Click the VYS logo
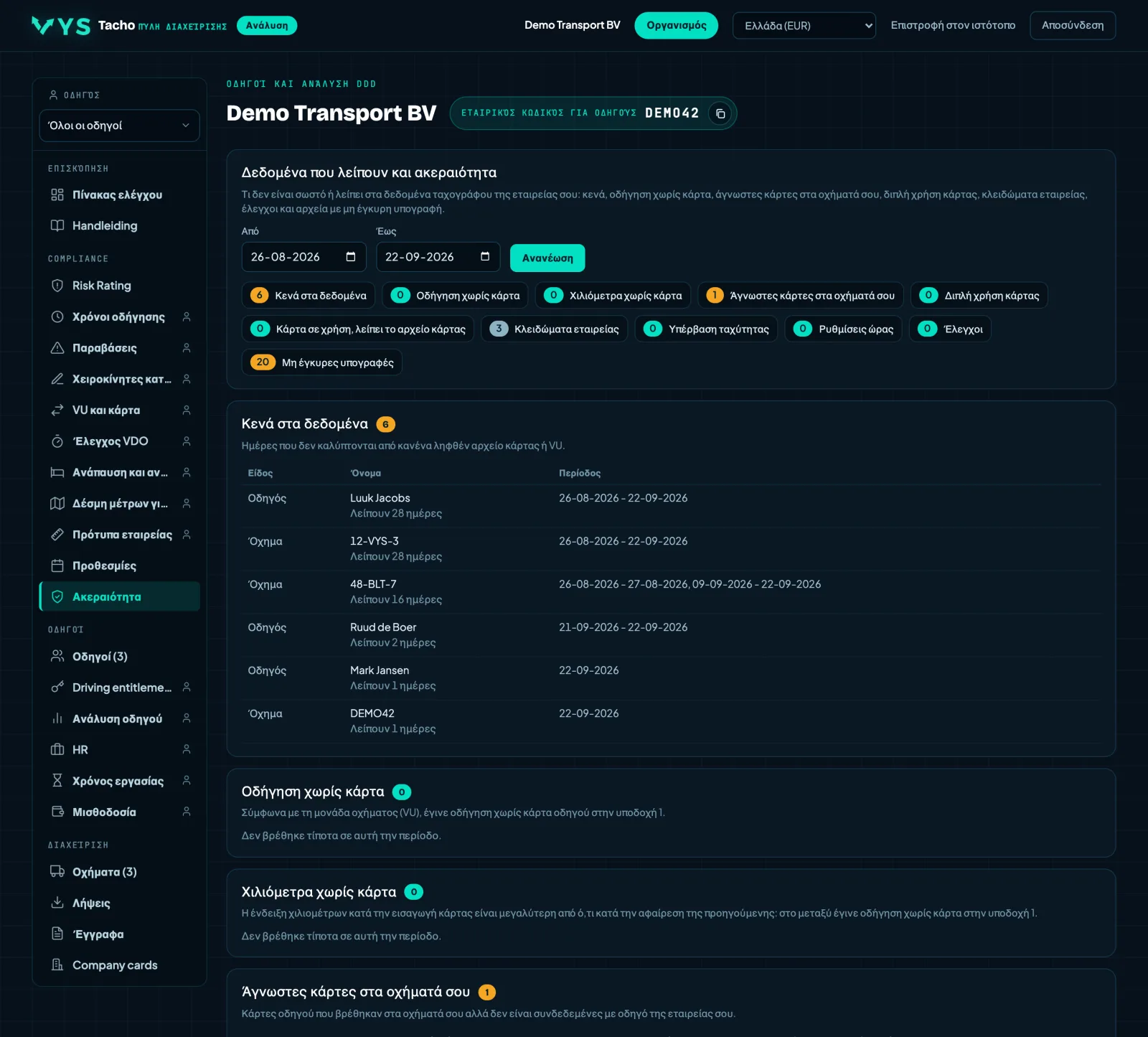Viewport: 1148px width, 1037px height. 61,26
